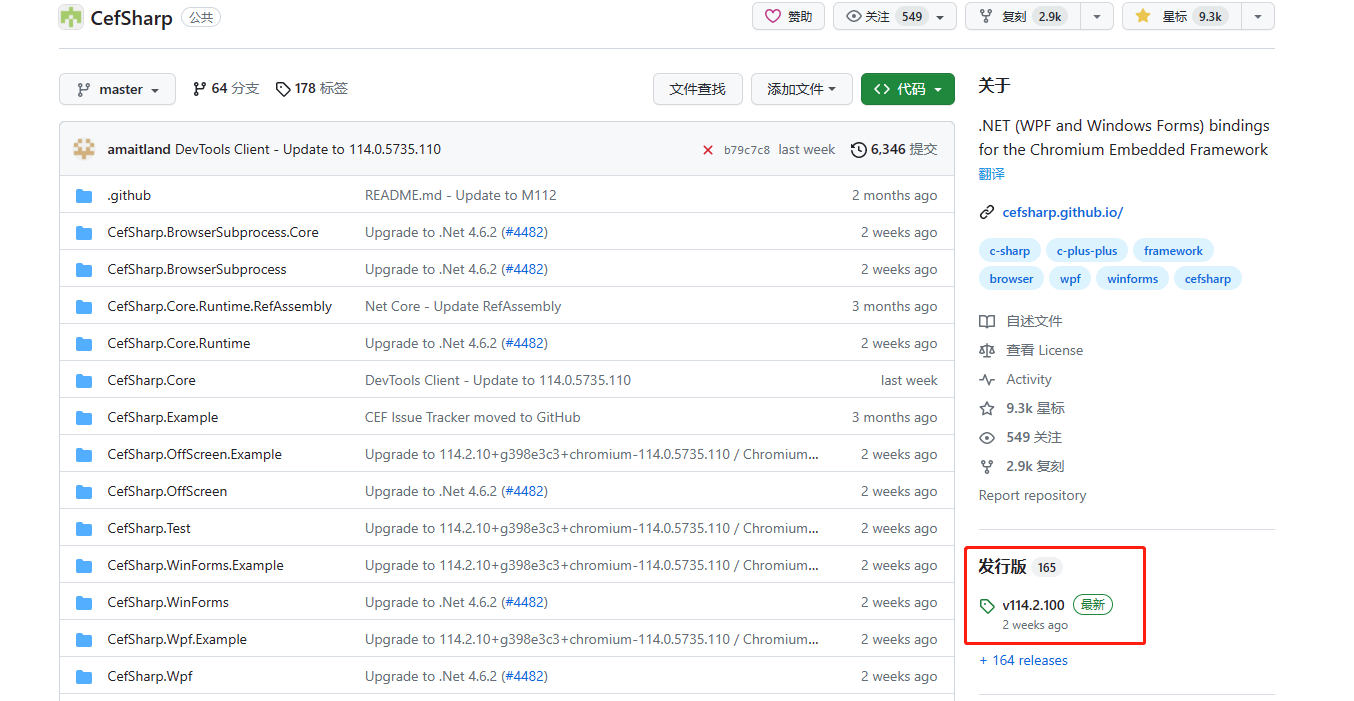Image resolution: width=1354 pixels, height=701 pixels.
Task: Click the 翻译 translate link
Action: point(991,174)
